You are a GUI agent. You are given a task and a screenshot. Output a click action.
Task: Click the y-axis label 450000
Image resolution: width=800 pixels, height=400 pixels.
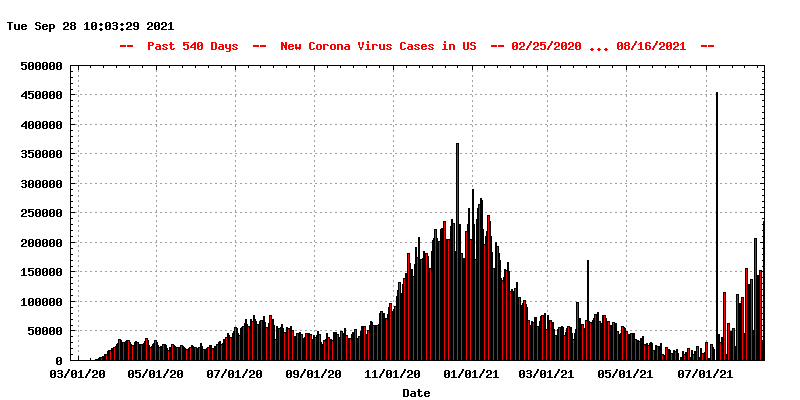(x=41, y=95)
